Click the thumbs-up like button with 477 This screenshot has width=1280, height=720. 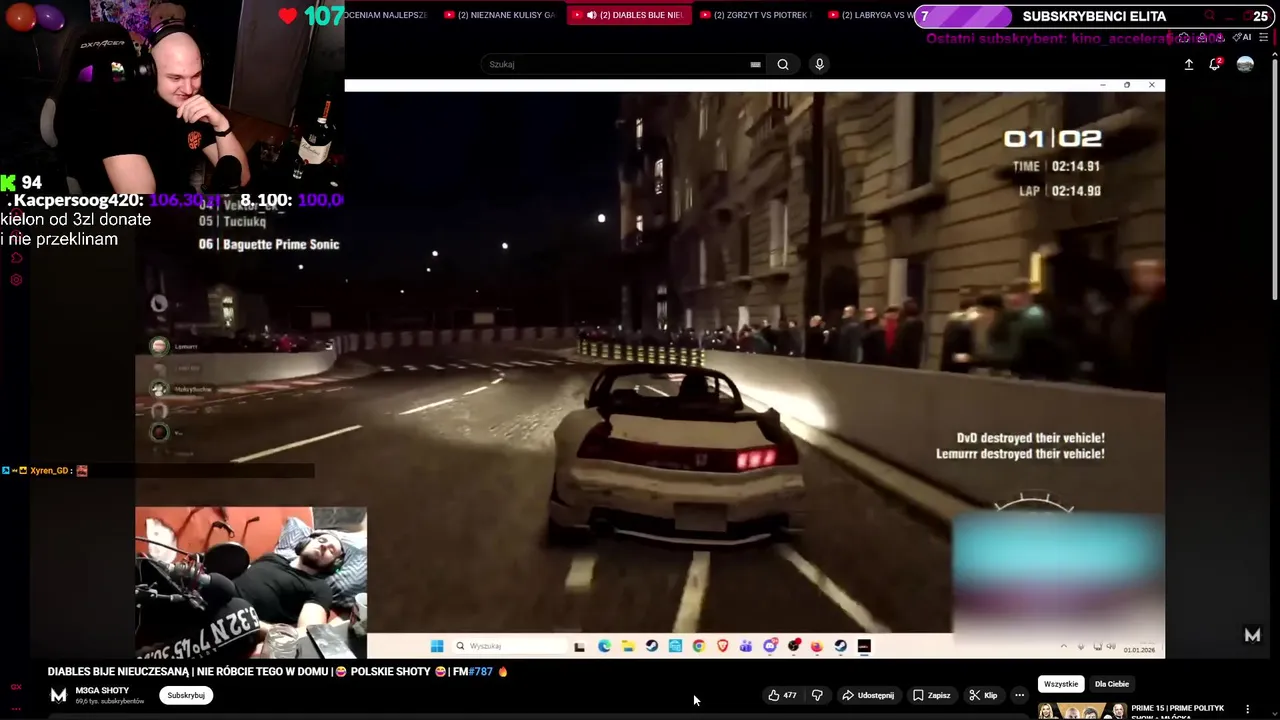(782, 695)
